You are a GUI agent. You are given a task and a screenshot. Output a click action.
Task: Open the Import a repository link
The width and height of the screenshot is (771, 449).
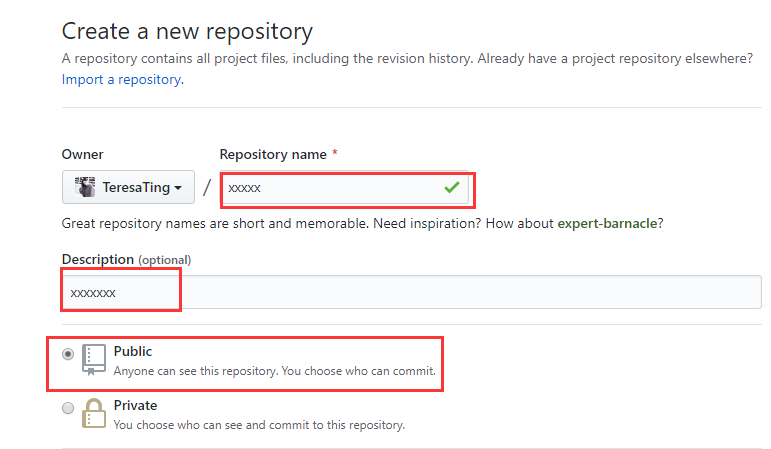point(123,80)
